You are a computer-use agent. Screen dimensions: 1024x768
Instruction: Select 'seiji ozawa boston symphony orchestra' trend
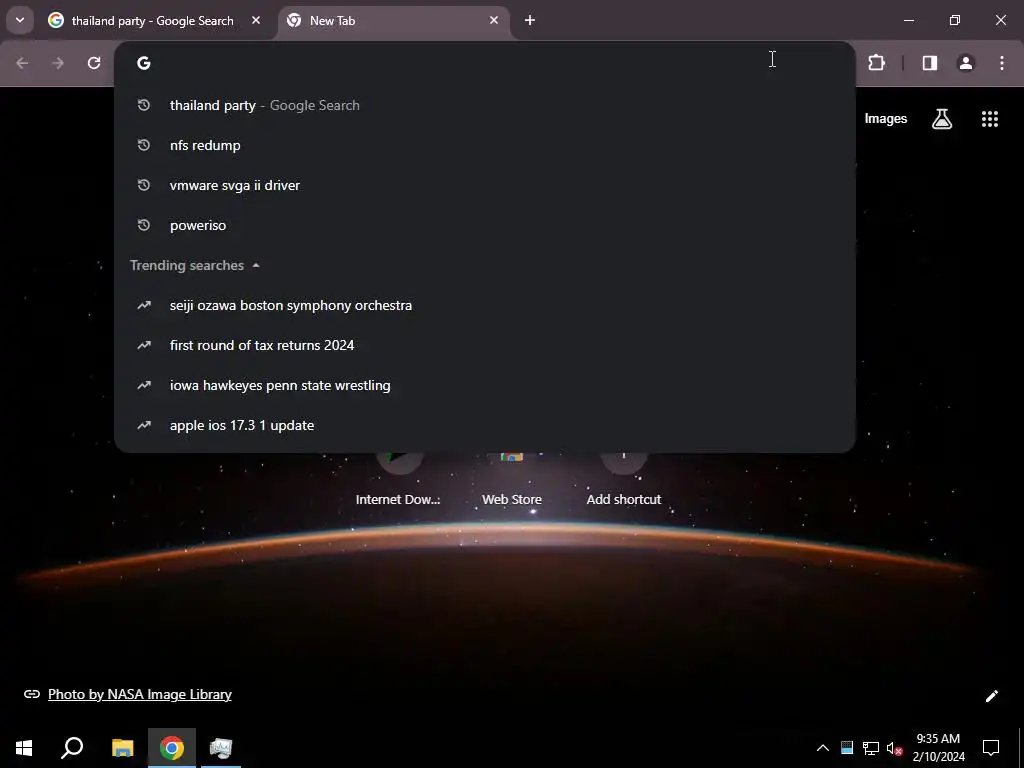pyautogui.click(x=485, y=305)
